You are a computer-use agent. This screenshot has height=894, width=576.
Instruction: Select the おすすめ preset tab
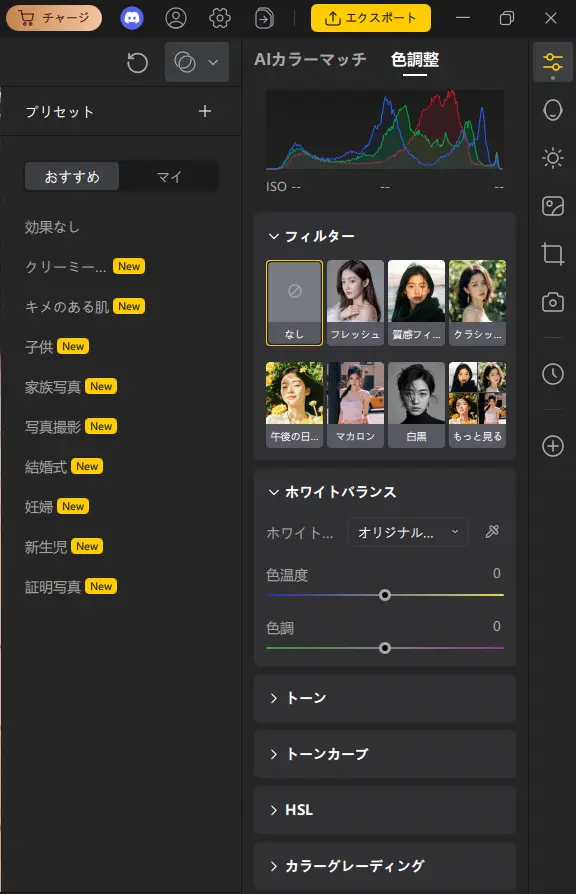tap(72, 177)
